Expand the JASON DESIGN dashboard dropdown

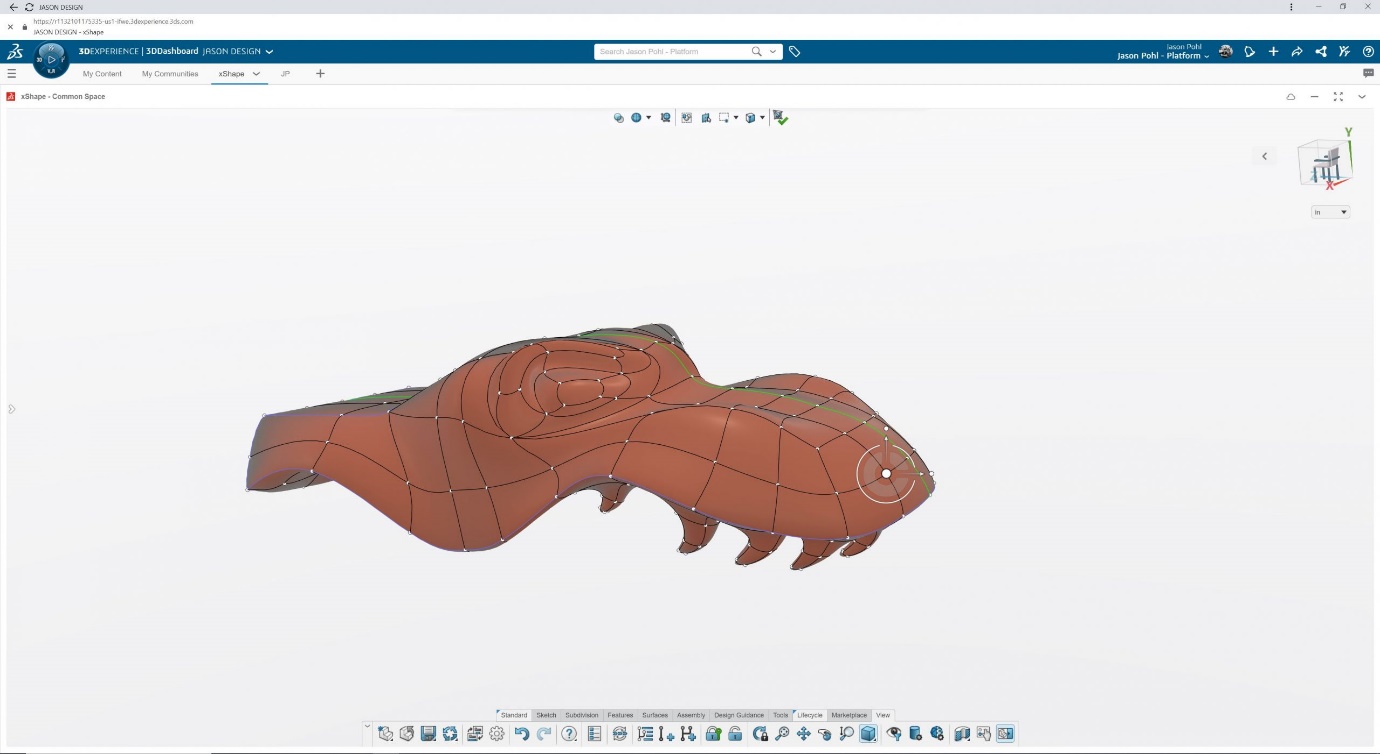pos(269,52)
